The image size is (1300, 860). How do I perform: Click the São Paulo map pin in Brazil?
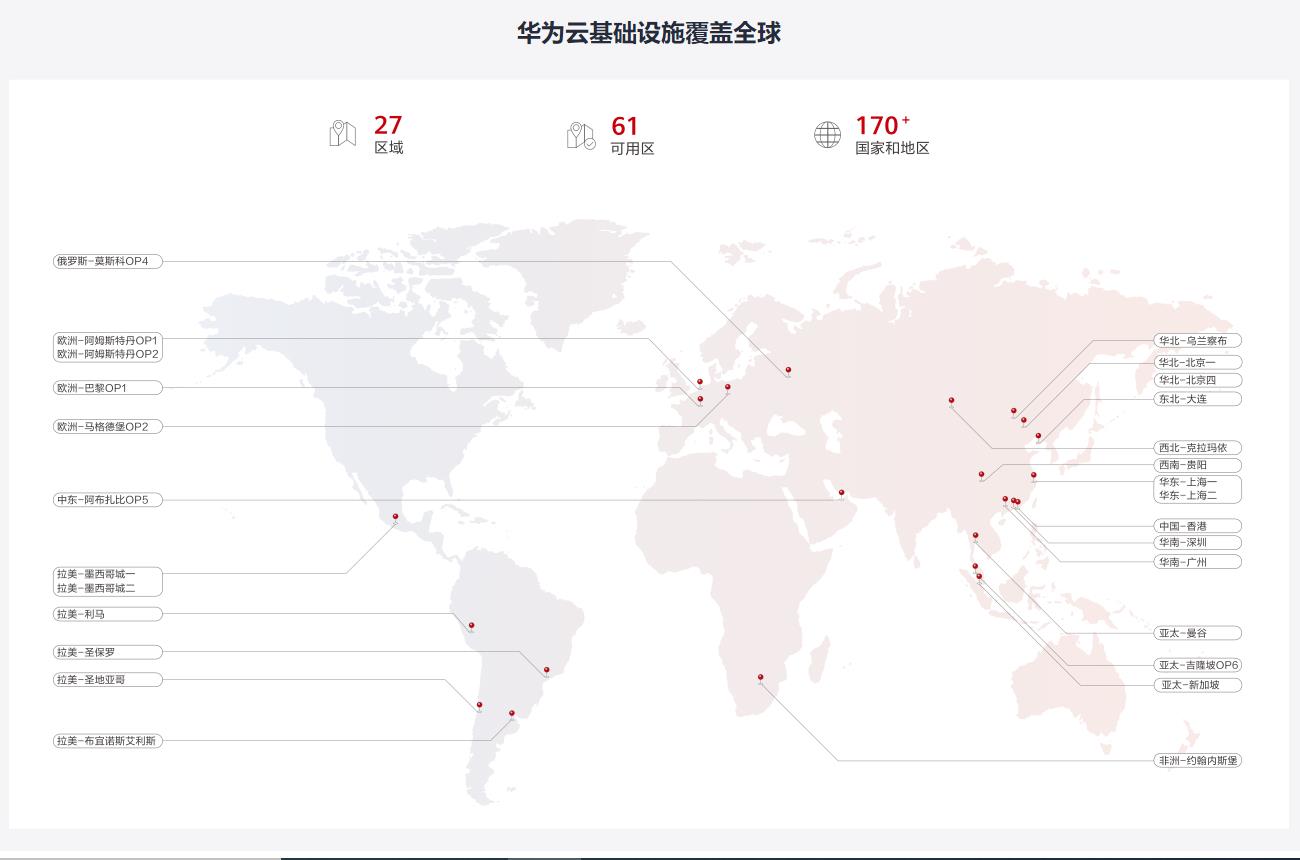546,671
